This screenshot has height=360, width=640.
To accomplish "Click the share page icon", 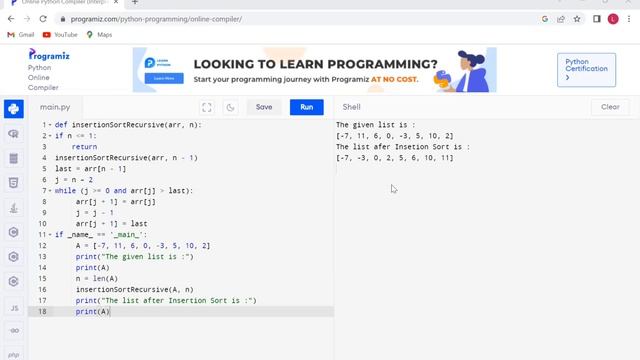I will pos(561,19).
